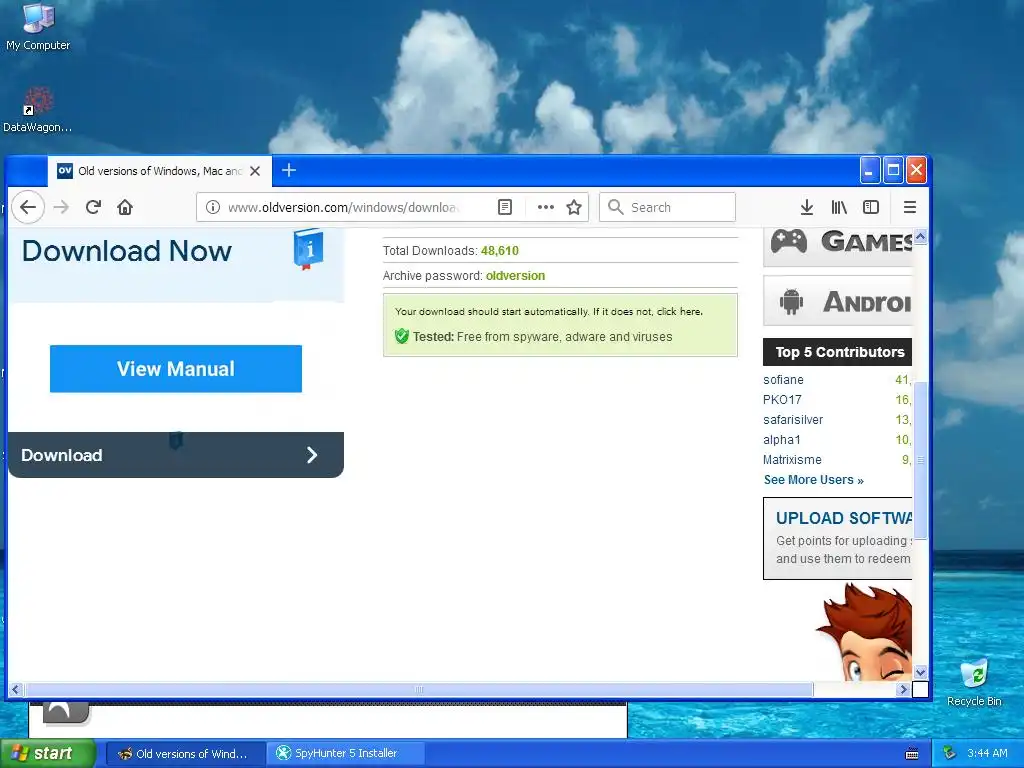The image size is (1024, 768).
Task: Open the Firefox home page
Action: point(125,207)
